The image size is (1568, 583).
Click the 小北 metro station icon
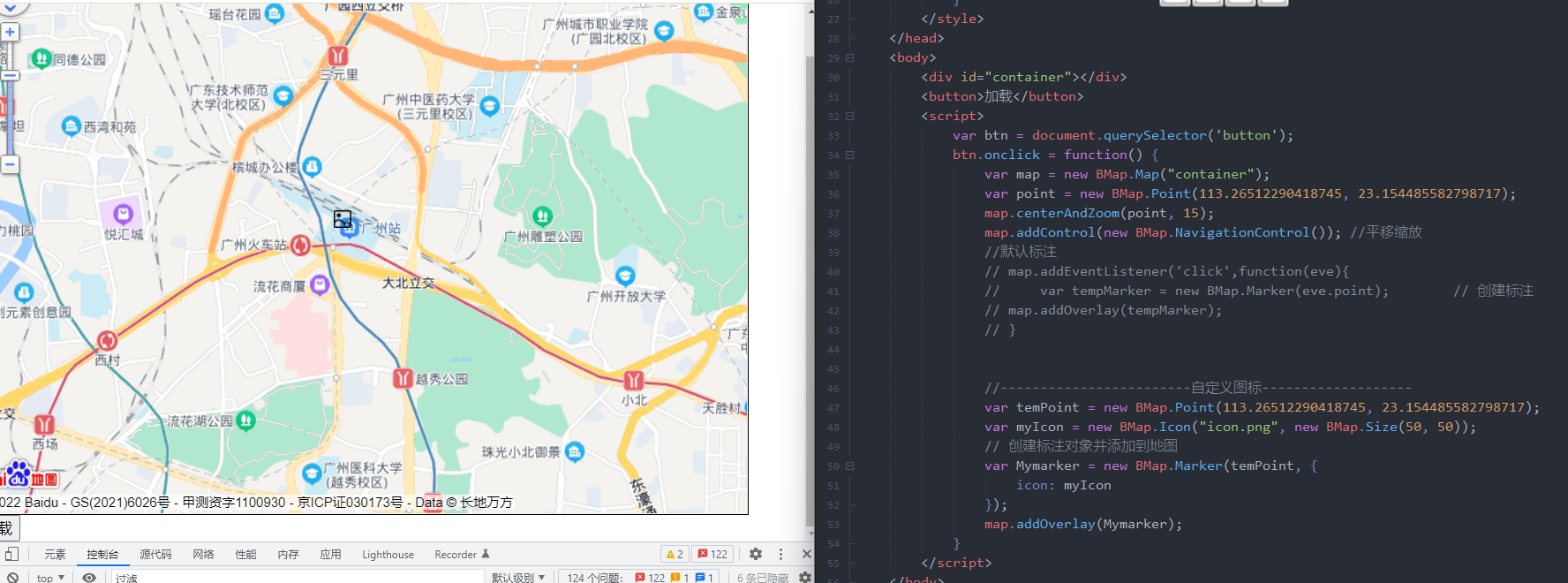(634, 381)
